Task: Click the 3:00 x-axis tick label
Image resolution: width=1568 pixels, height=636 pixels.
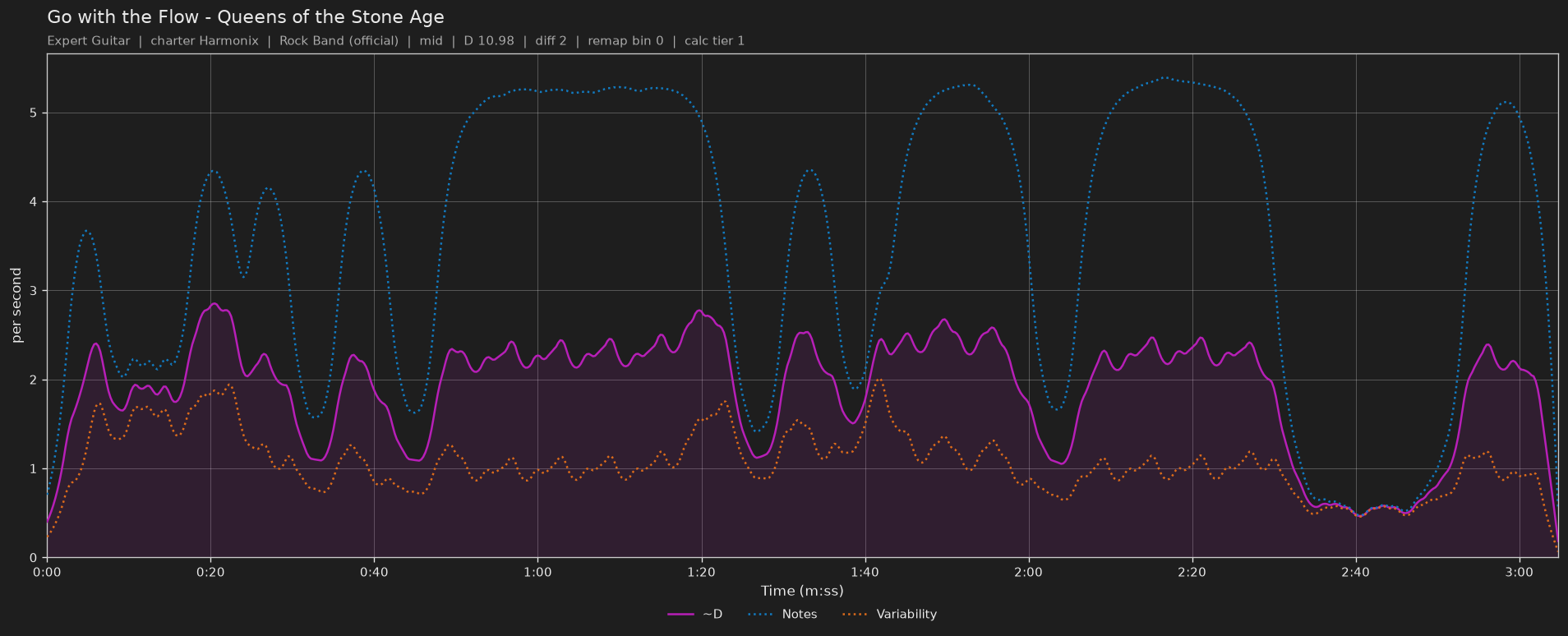Action: coord(1519,573)
